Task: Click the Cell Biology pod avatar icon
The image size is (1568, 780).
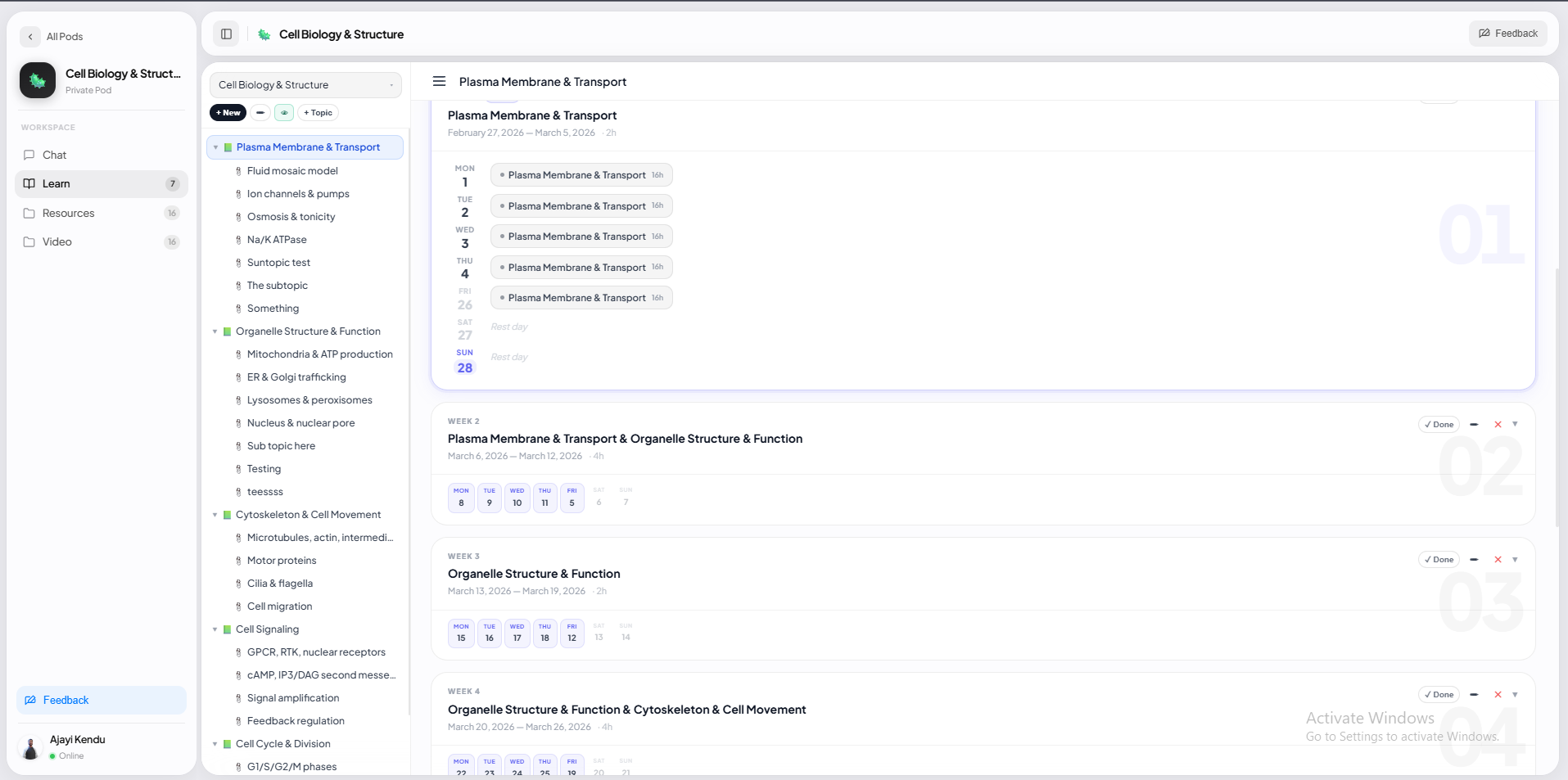Action: tap(38, 80)
